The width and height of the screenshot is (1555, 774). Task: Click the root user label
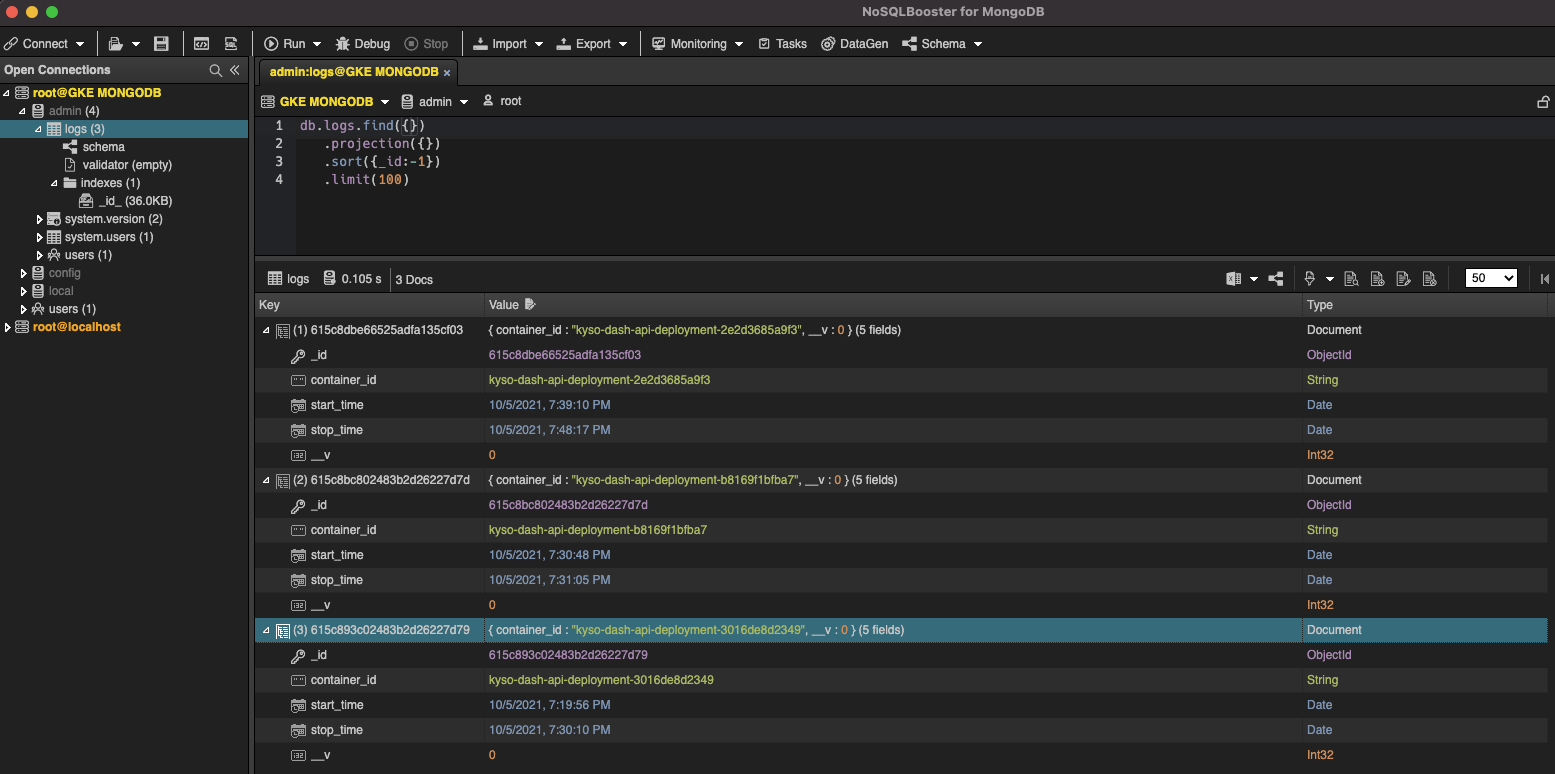tap(510, 101)
